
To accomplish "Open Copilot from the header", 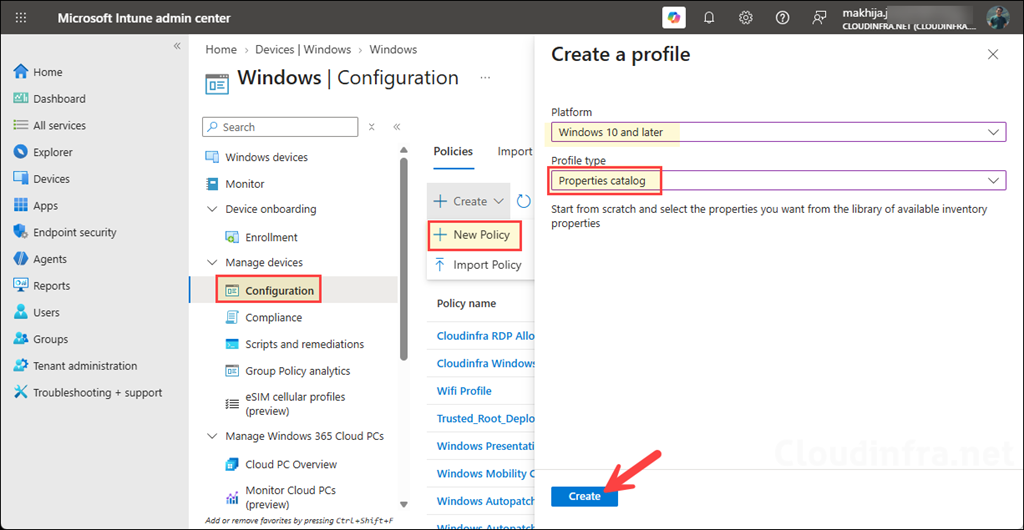I will [x=674, y=18].
